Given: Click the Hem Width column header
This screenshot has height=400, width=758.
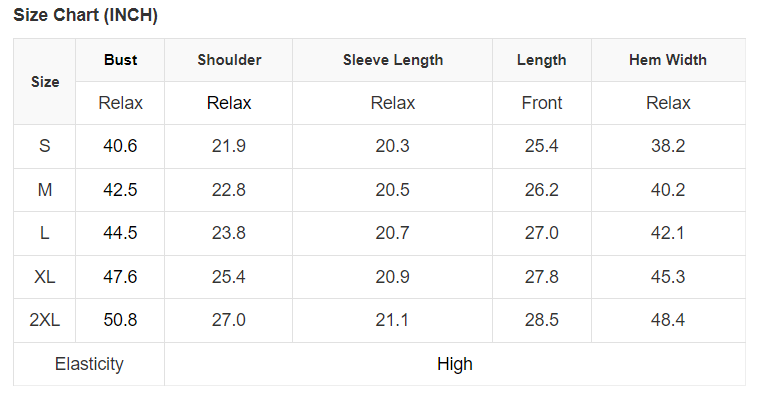Looking at the screenshot, I should [x=667, y=60].
